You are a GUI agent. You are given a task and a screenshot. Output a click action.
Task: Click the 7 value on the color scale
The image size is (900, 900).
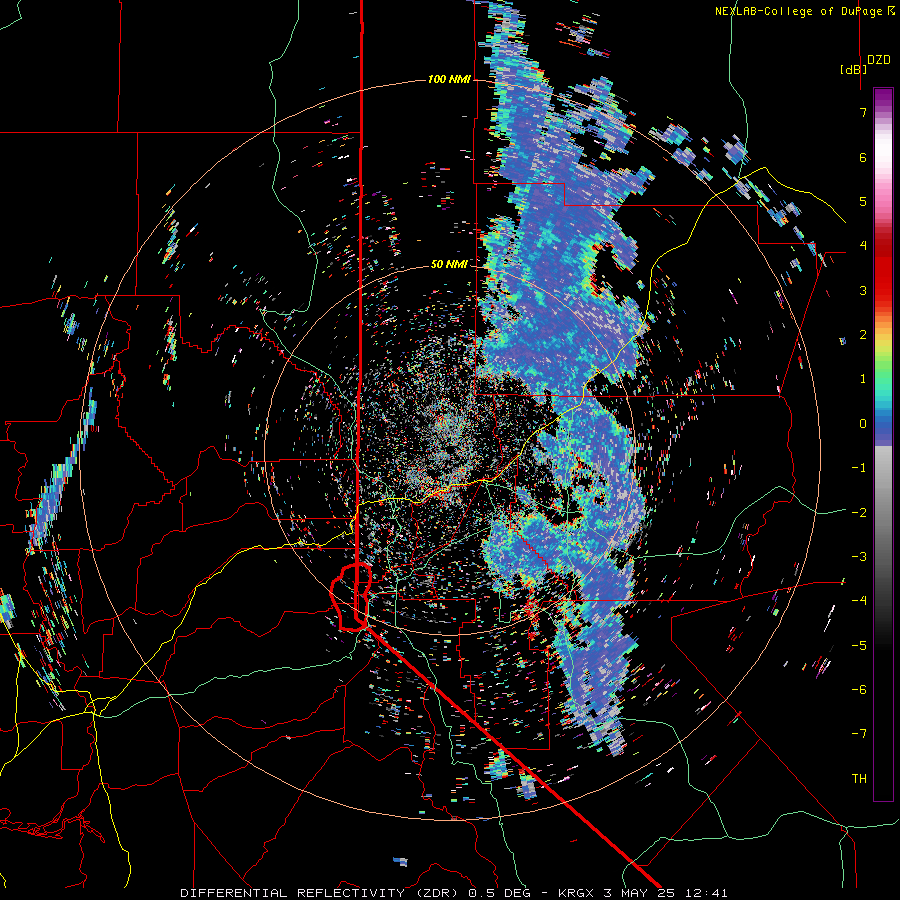tap(863, 112)
